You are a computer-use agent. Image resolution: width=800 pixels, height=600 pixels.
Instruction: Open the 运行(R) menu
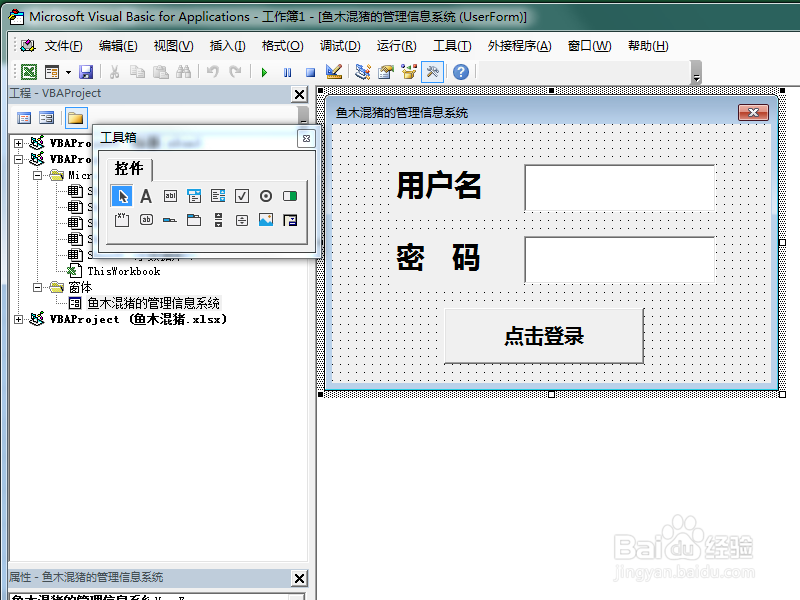(396, 46)
